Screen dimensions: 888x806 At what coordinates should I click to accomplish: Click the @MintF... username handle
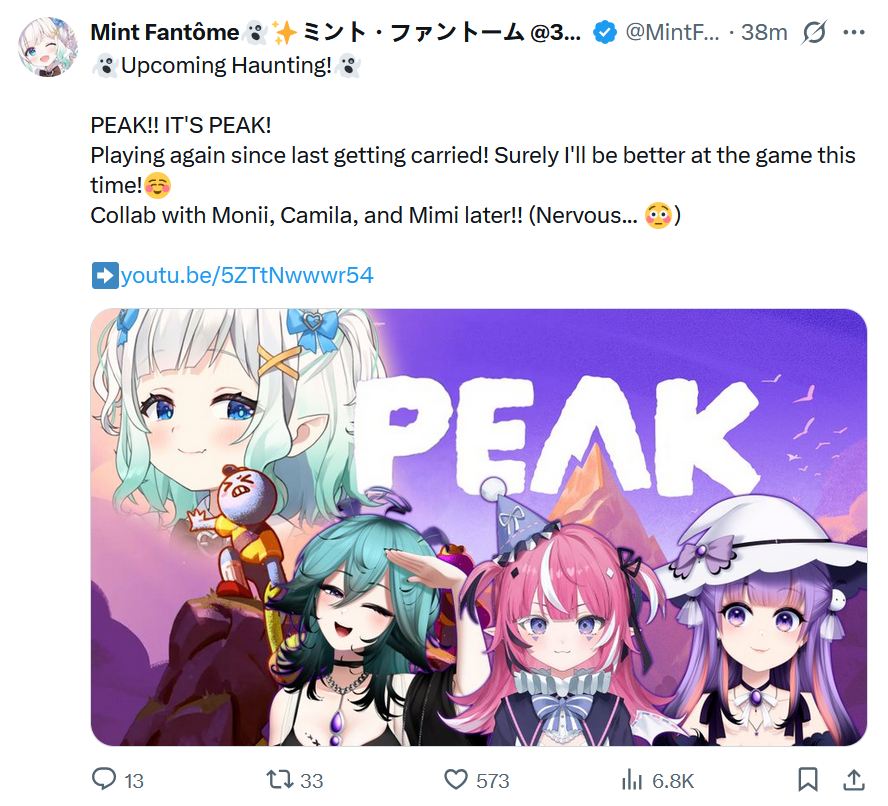pyautogui.click(x=672, y=32)
